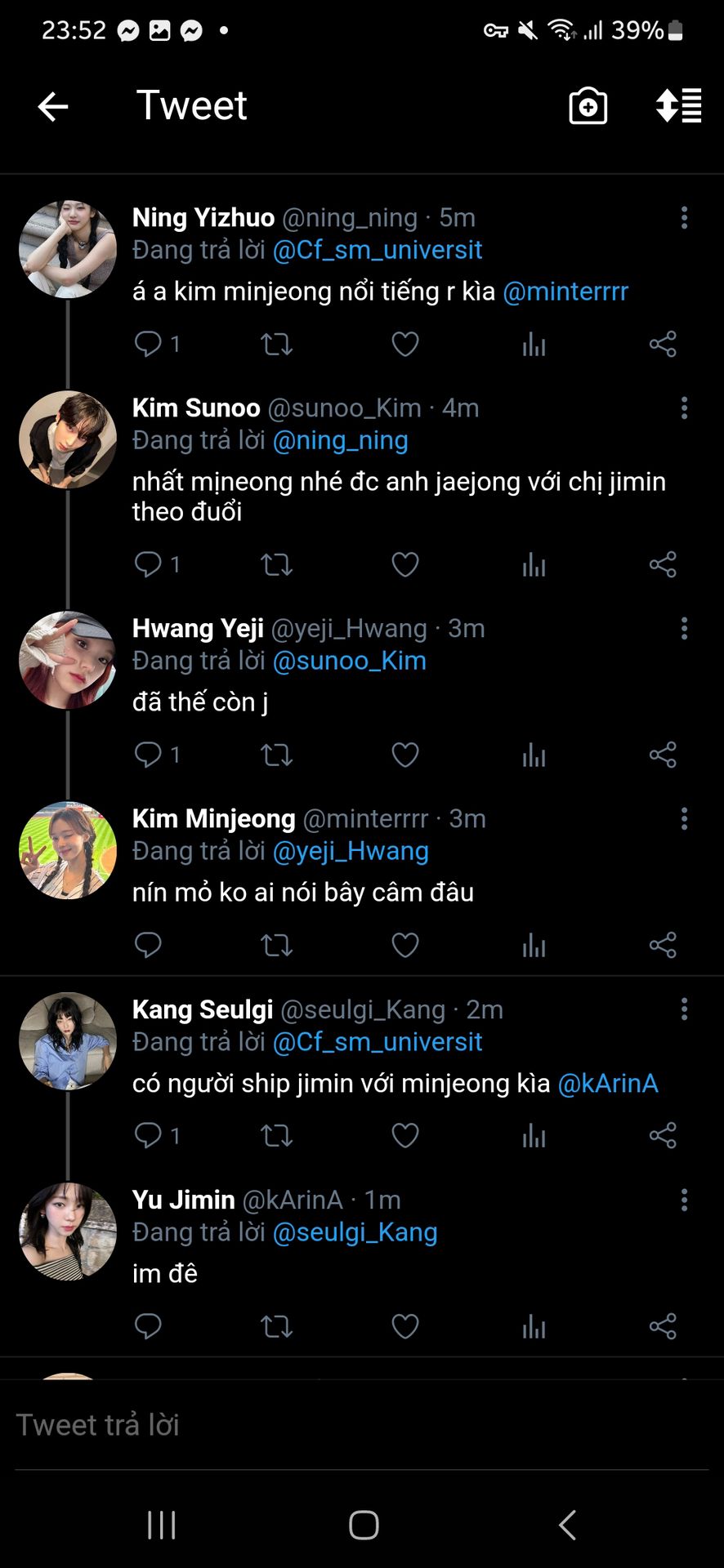Retweet Kang Seulgi's tweet

click(x=276, y=1136)
